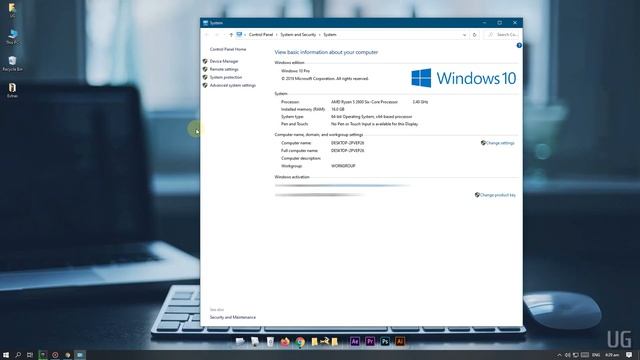Select the This PC desktop icon

coord(12,37)
